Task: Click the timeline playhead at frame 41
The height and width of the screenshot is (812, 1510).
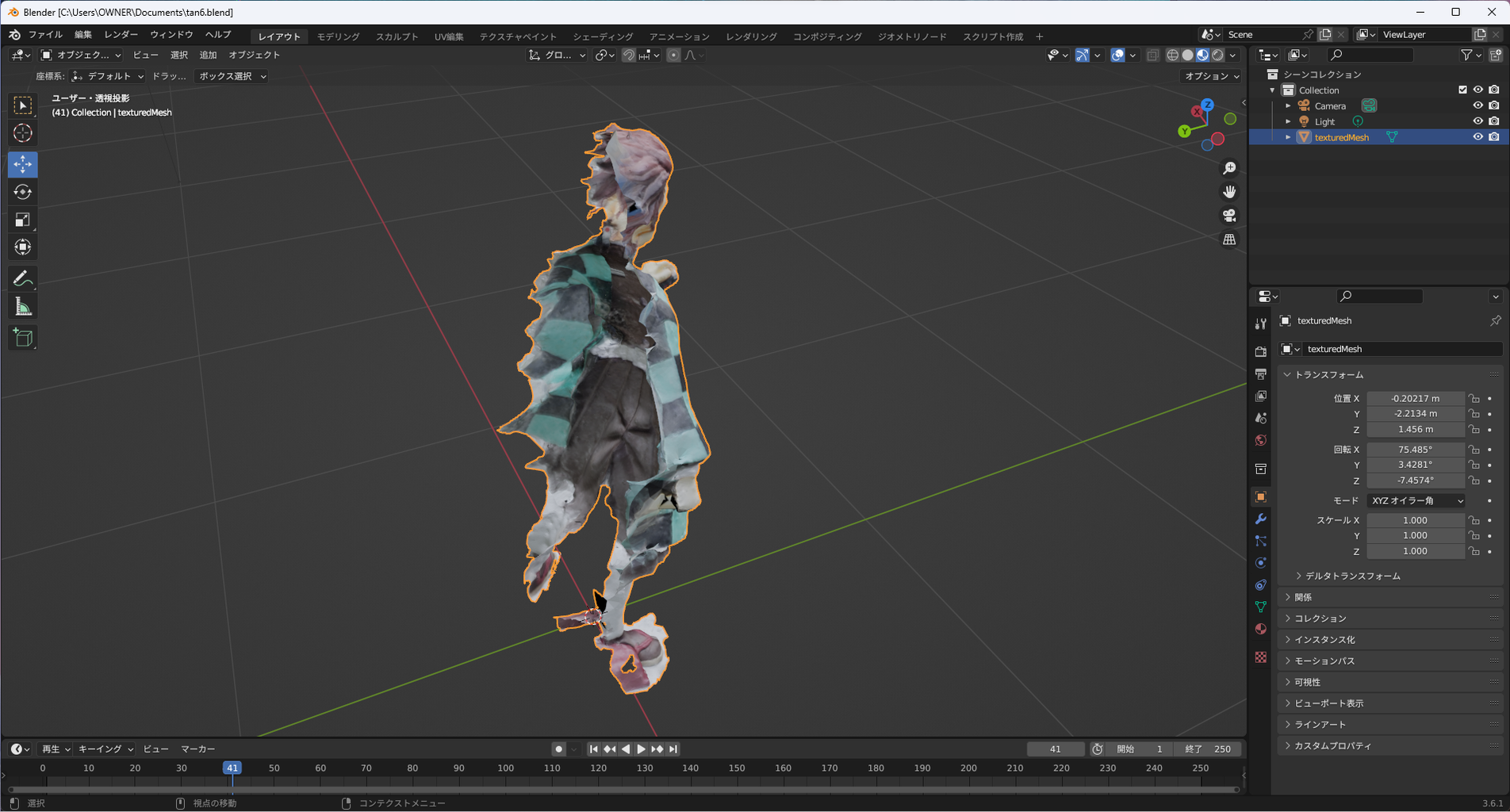Action: pos(232,768)
